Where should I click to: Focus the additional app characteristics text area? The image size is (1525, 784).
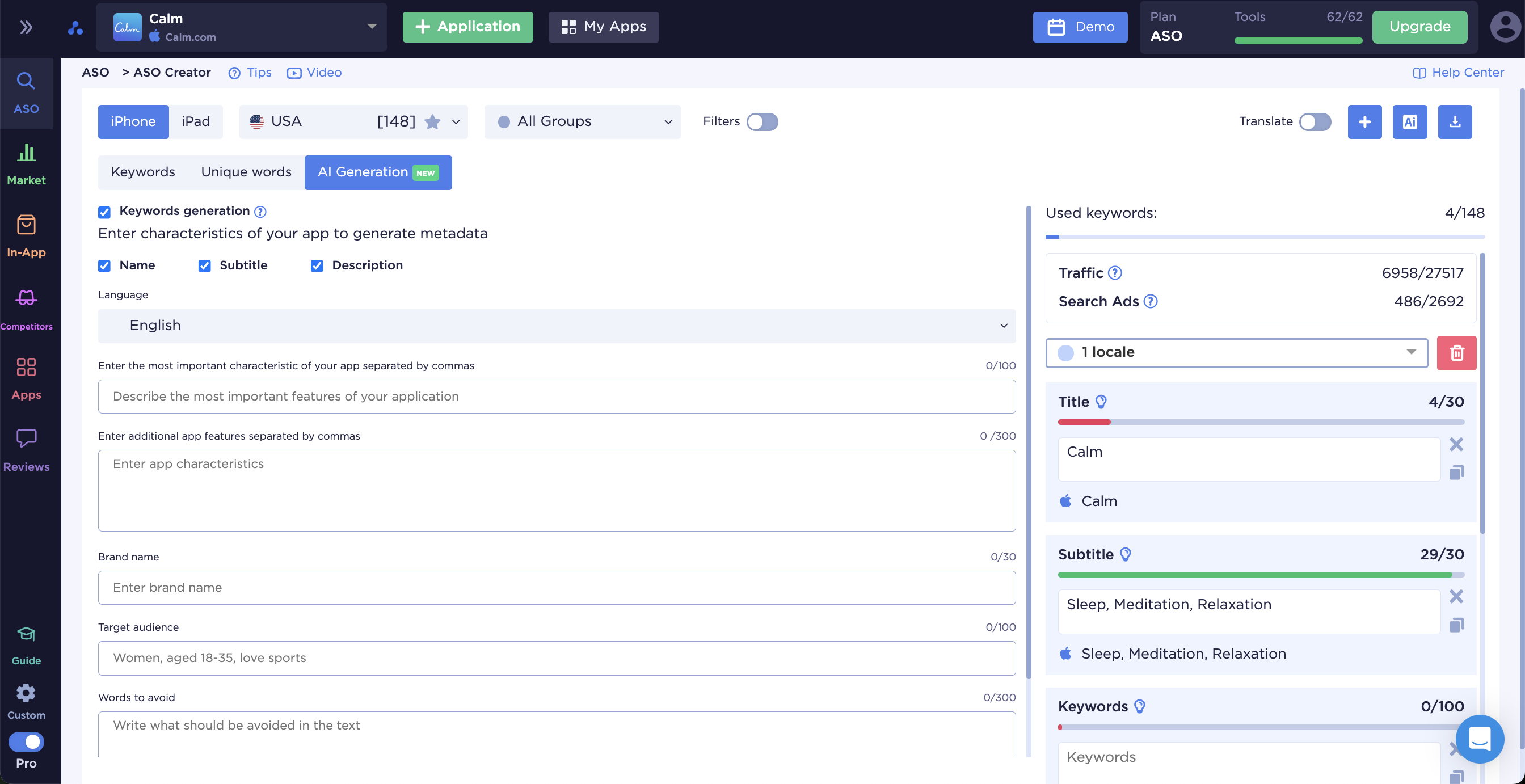557,491
